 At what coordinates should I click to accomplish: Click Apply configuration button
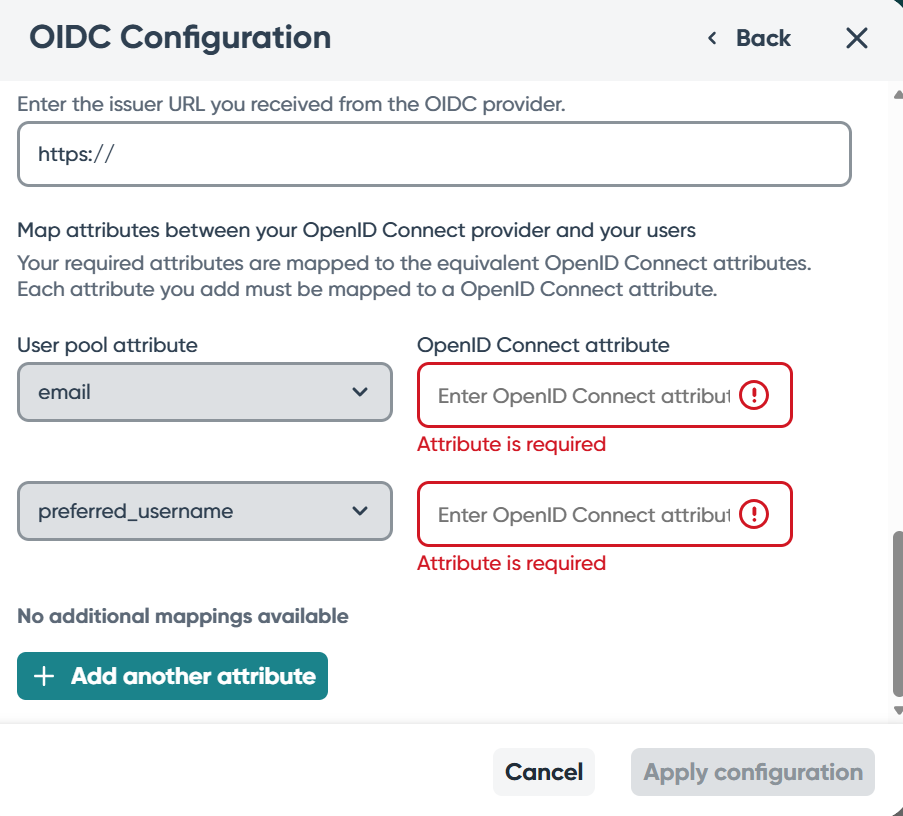pos(752,772)
